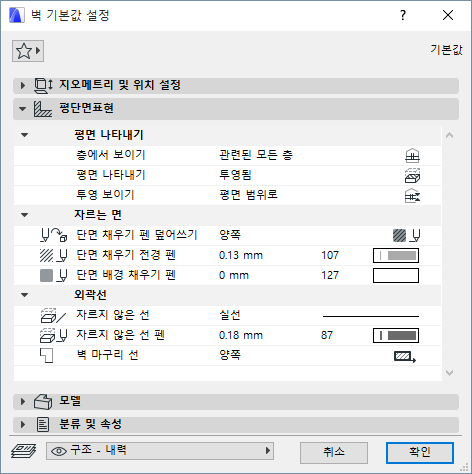Click the 층에서 보이기 story icon on right
Viewport: 472px width, 474px height.
pyautogui.click(x=412, y=155)
